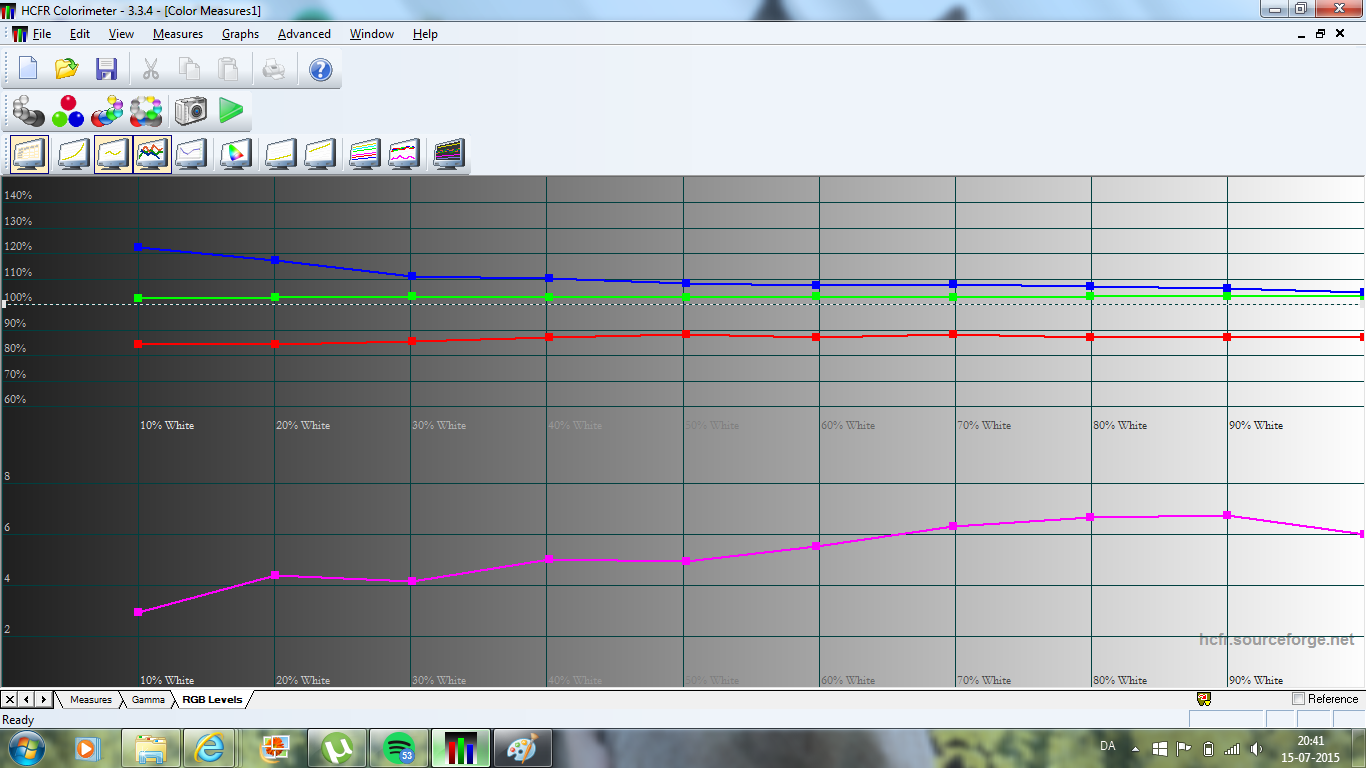Click the Measure gray scale icon

[x=29, y=110]
